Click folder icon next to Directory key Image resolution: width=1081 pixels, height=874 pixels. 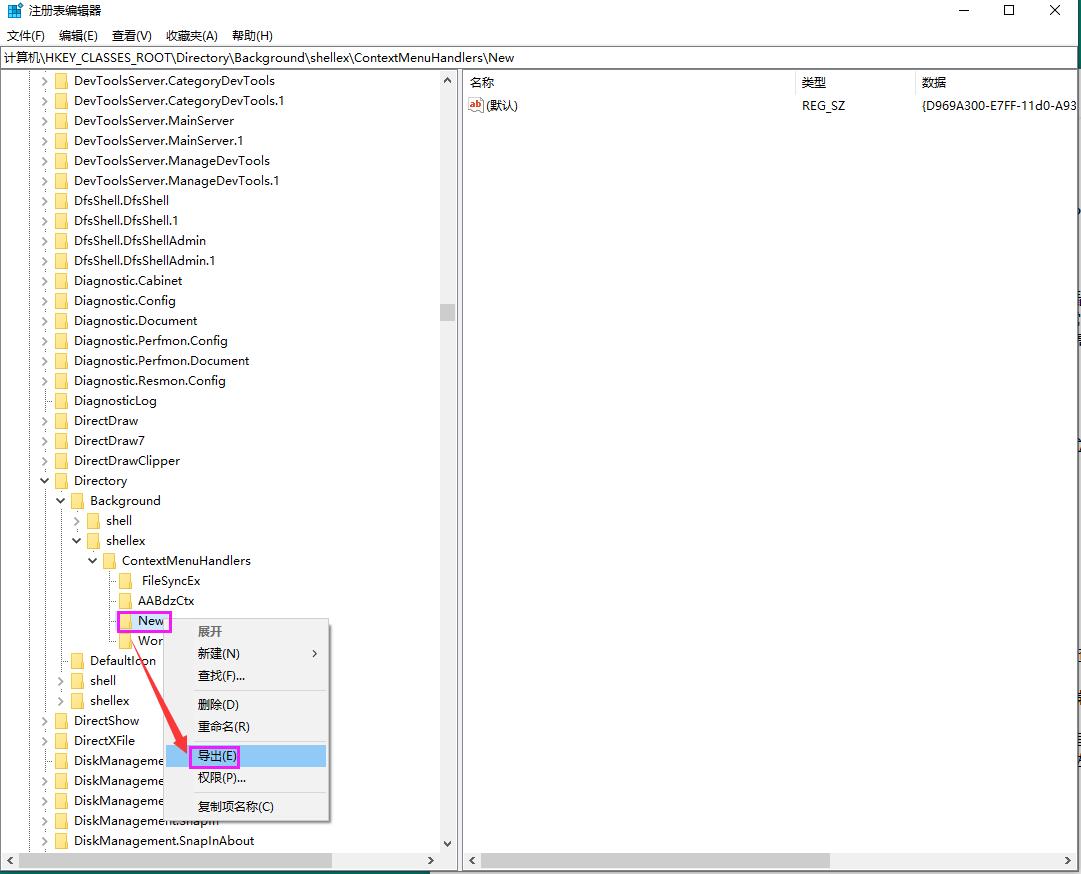[x=62, y=480]
